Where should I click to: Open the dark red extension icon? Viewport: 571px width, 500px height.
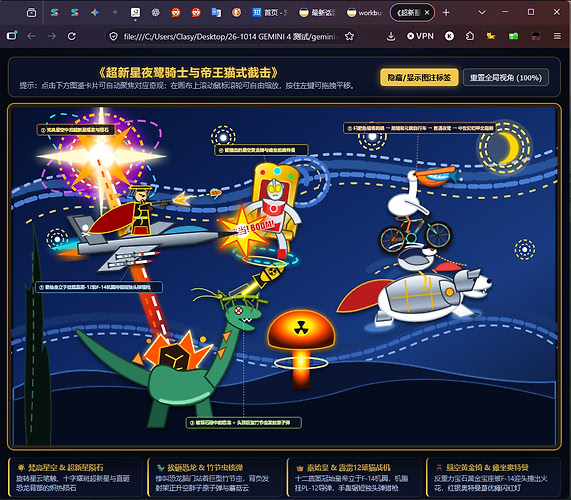(535, 36)
